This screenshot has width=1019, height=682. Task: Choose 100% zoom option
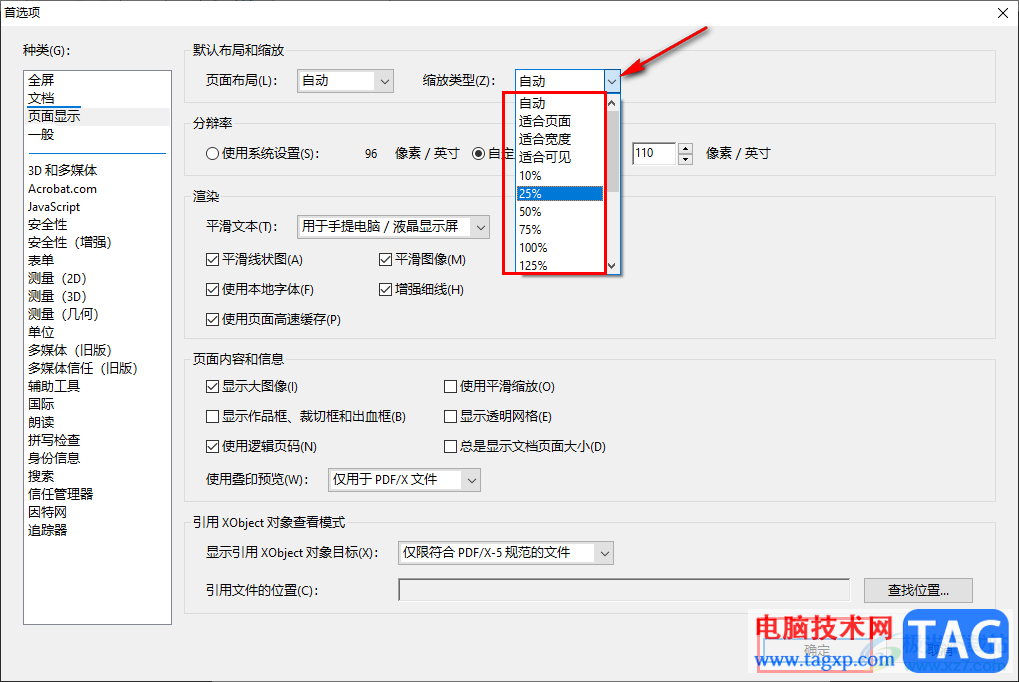[560, 248]
